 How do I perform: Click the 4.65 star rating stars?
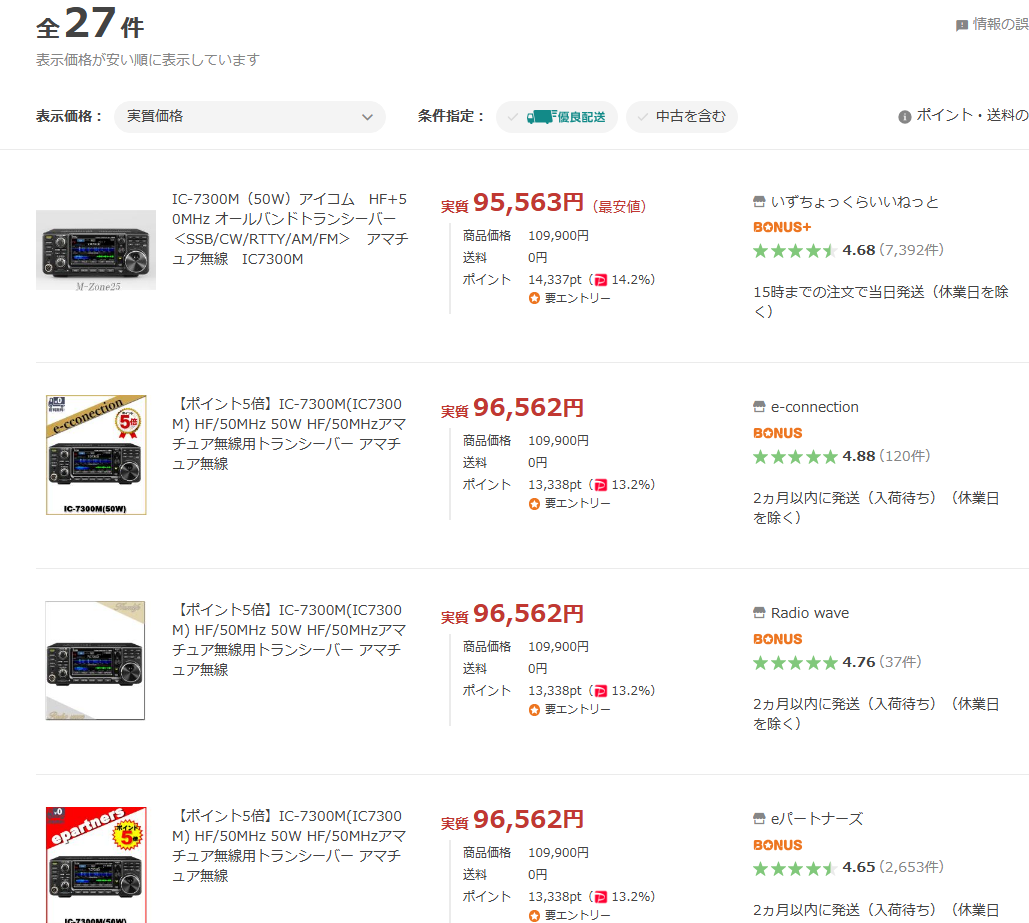point(795,869)
